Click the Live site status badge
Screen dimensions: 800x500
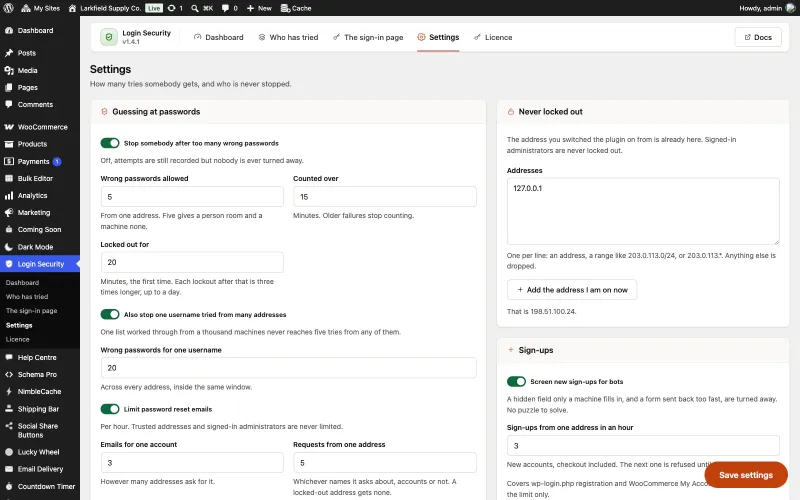point(154,8)
